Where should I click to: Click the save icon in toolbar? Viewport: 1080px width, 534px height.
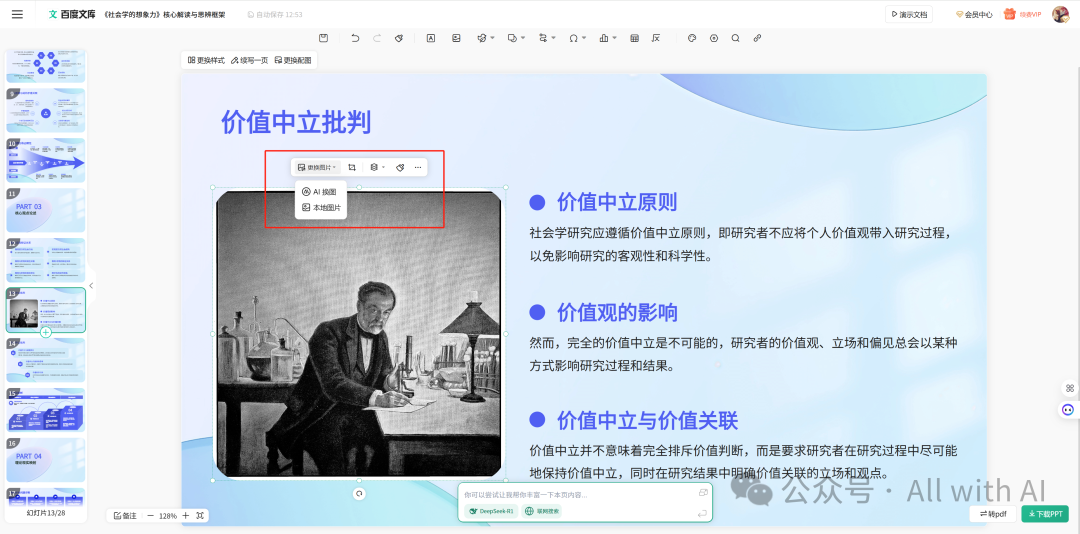(x=324, y=39)
